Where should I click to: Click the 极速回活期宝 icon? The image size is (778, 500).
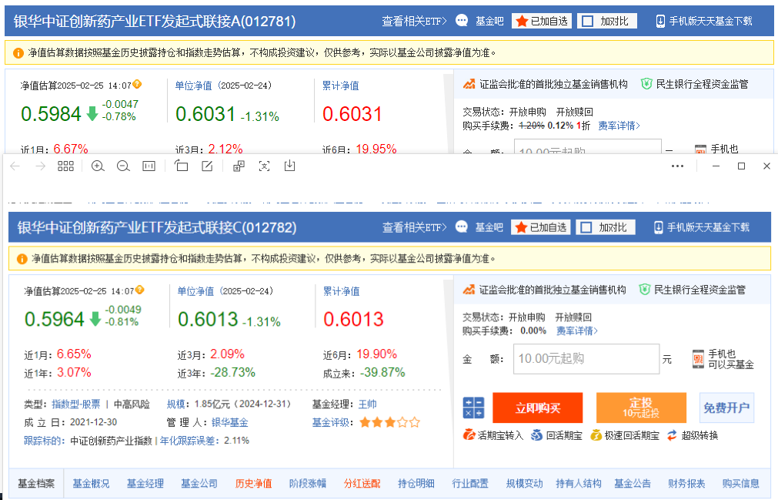click(x=596, y=435)
